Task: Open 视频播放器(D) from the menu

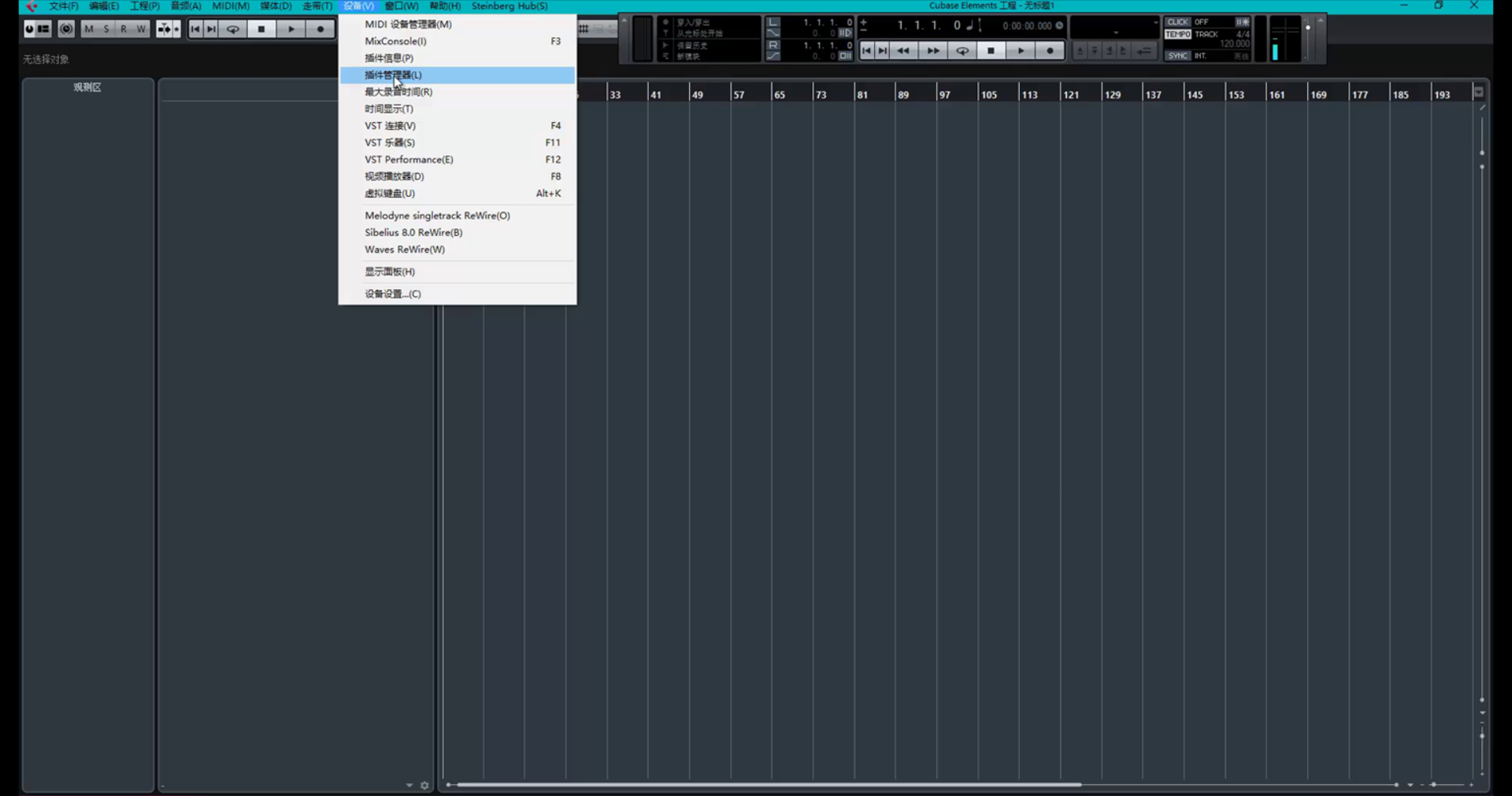Action: (x=457, y=176)
